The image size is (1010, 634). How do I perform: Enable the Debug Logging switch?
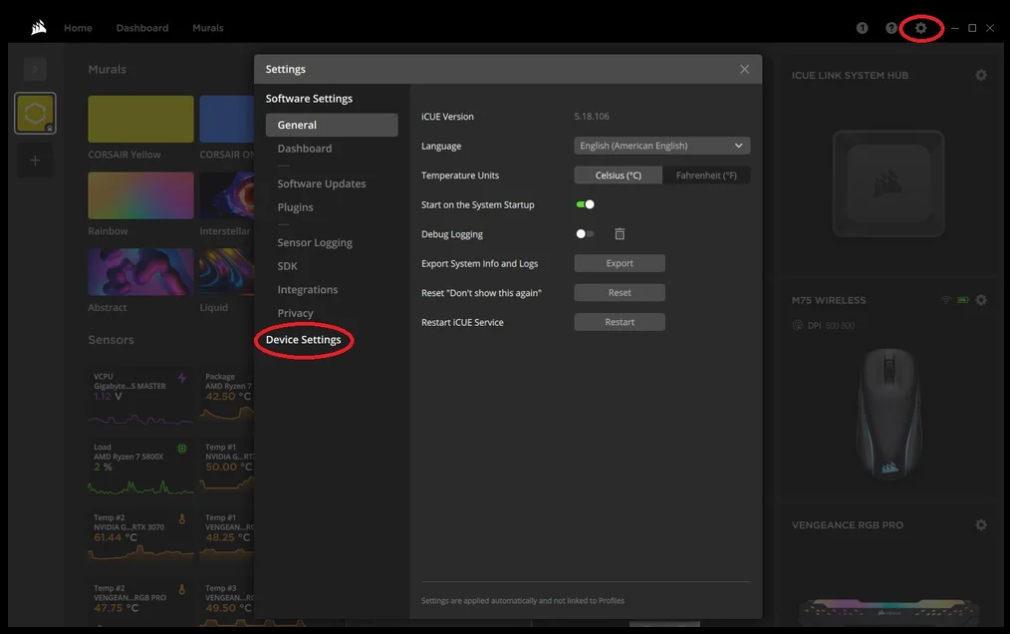tap(585, 234)
